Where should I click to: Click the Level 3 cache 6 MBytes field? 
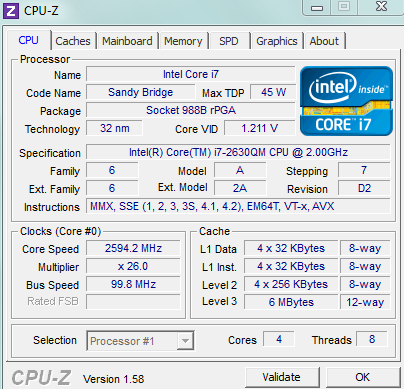[291, 302]
